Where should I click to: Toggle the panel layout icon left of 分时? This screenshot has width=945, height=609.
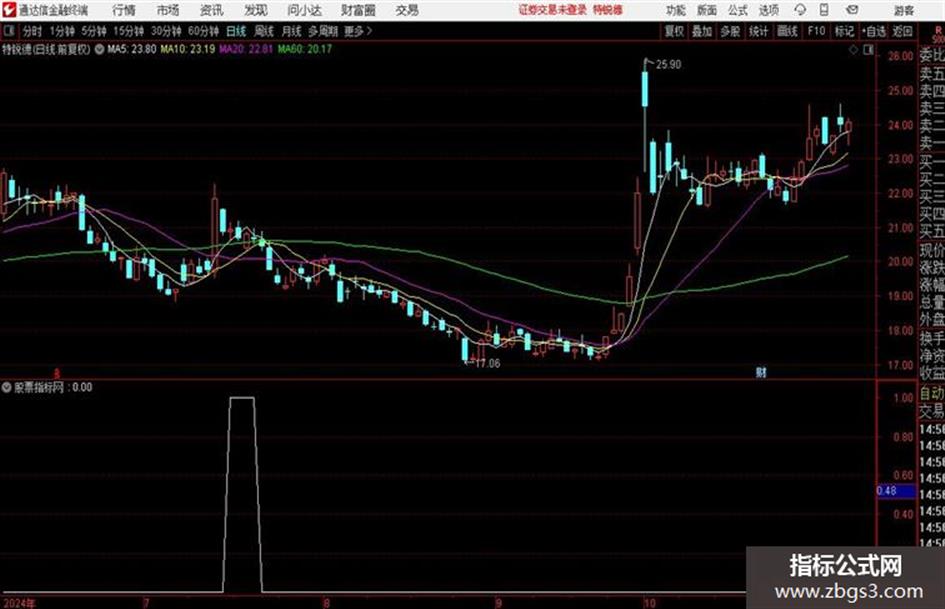[x=8, y=31]
